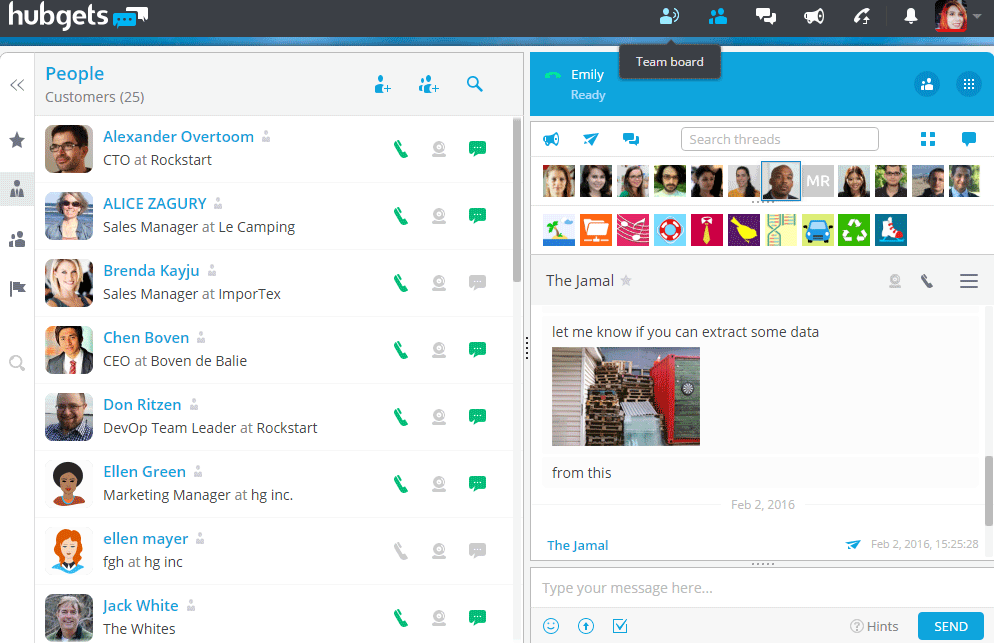Collapse the sidebar with the double chevron
994x643 pixels.
tap(17, 85)
